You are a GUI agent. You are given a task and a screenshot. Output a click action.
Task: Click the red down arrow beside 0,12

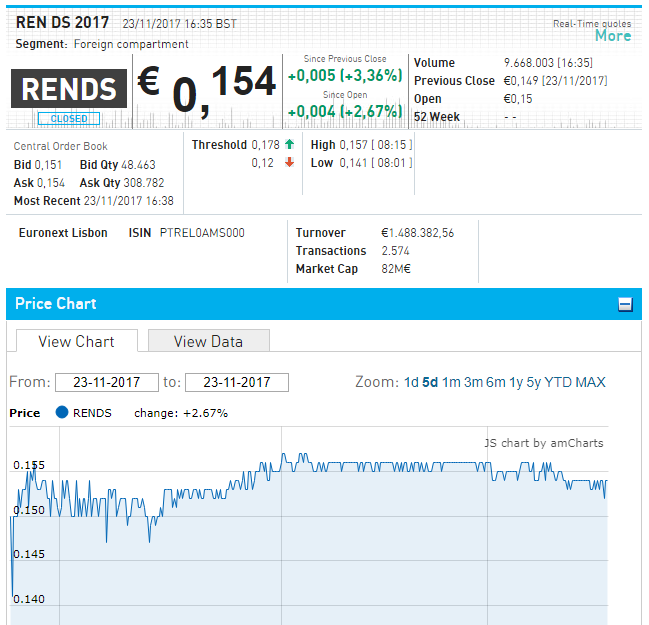(289, 162)
